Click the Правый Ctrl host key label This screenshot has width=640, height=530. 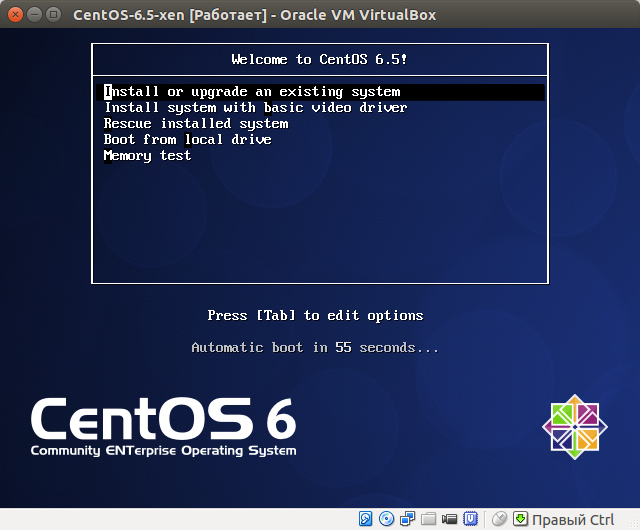point(573,520)
